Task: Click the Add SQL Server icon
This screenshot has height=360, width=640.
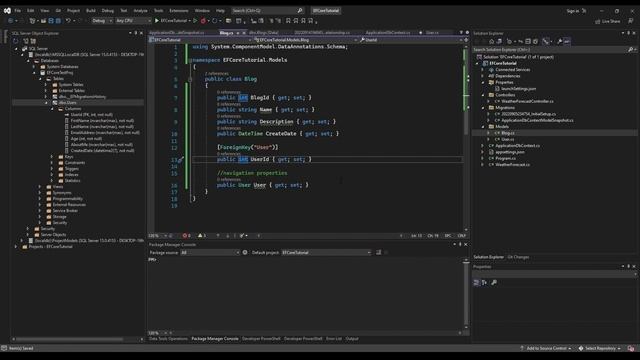Action: (x=26, y=41)
